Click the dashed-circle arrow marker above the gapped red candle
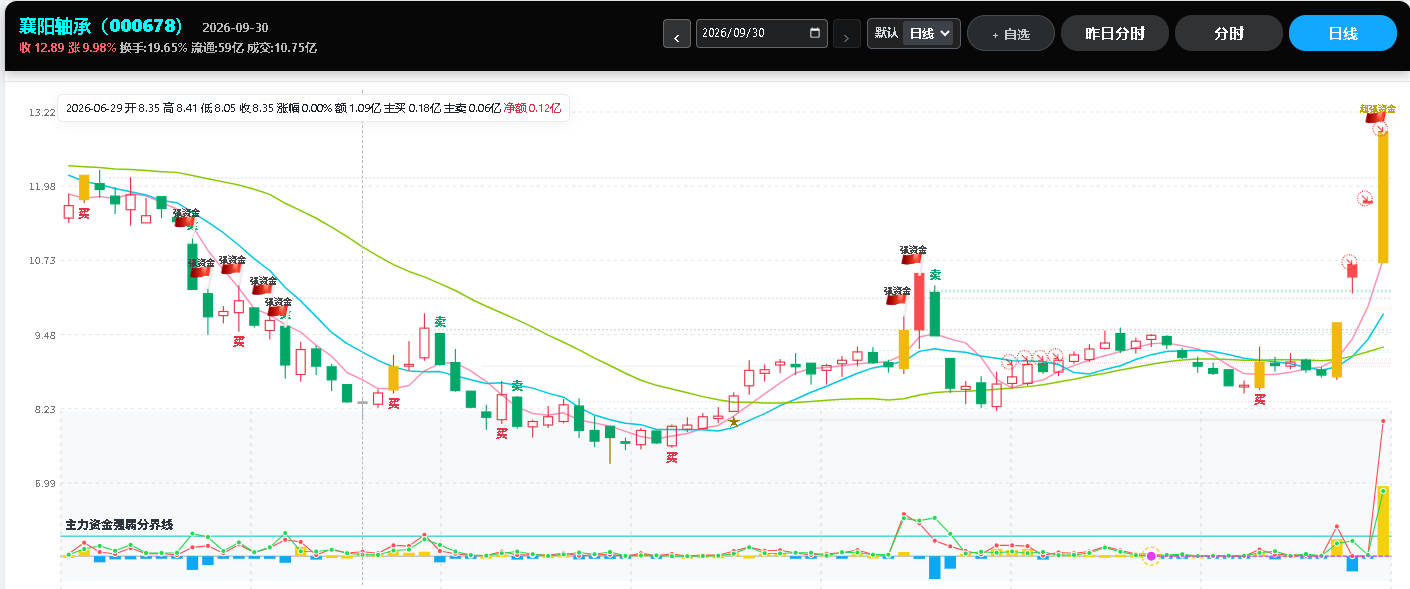1410x589 pixels. coord(1349,261)
